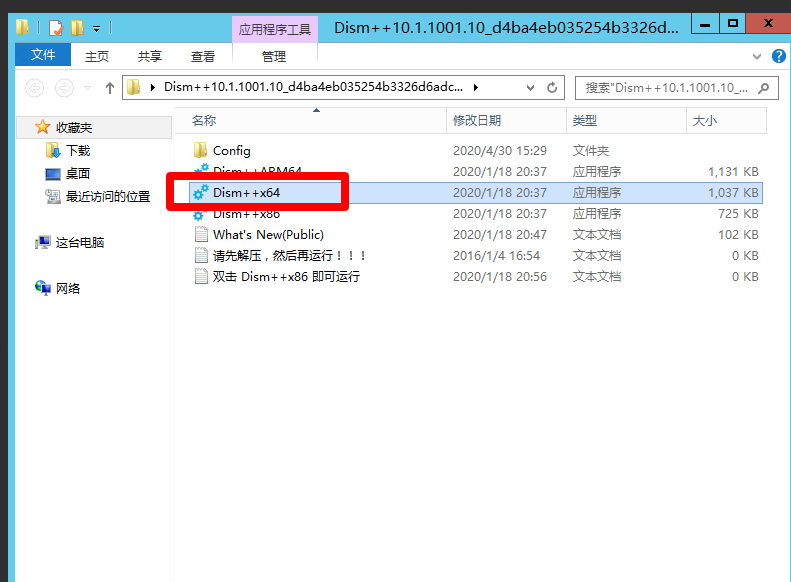Sort by the 修改日期 column header

pyautogui.click(x=506, y=121)
